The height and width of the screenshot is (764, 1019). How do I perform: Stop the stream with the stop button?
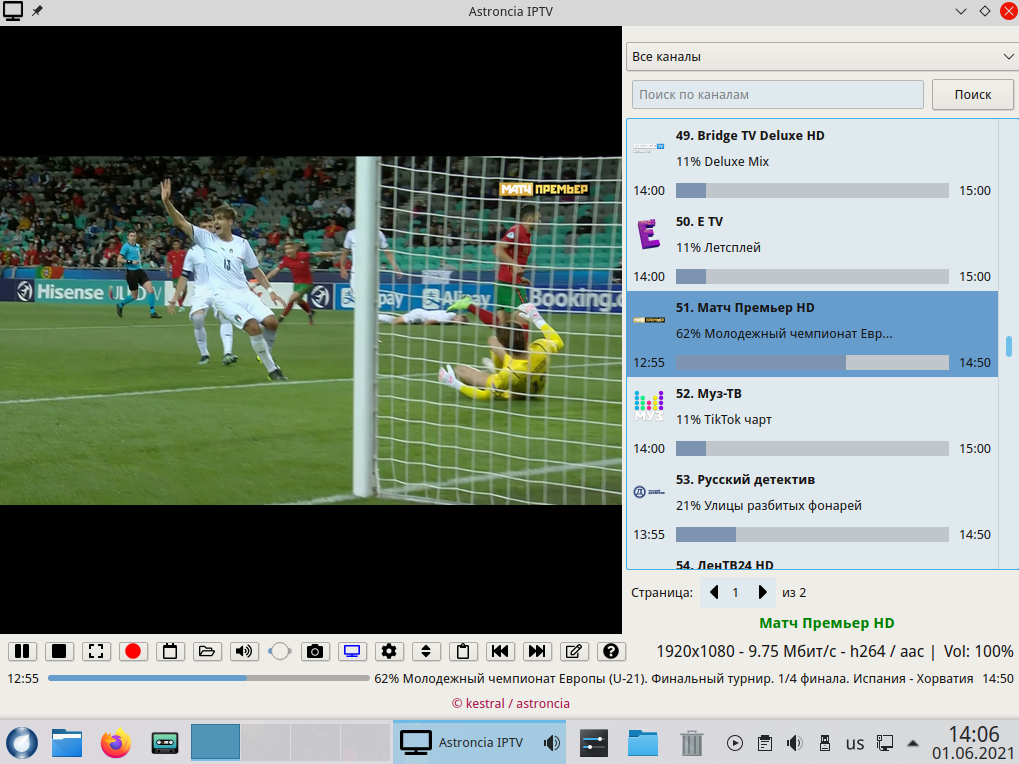pos(59,651)
